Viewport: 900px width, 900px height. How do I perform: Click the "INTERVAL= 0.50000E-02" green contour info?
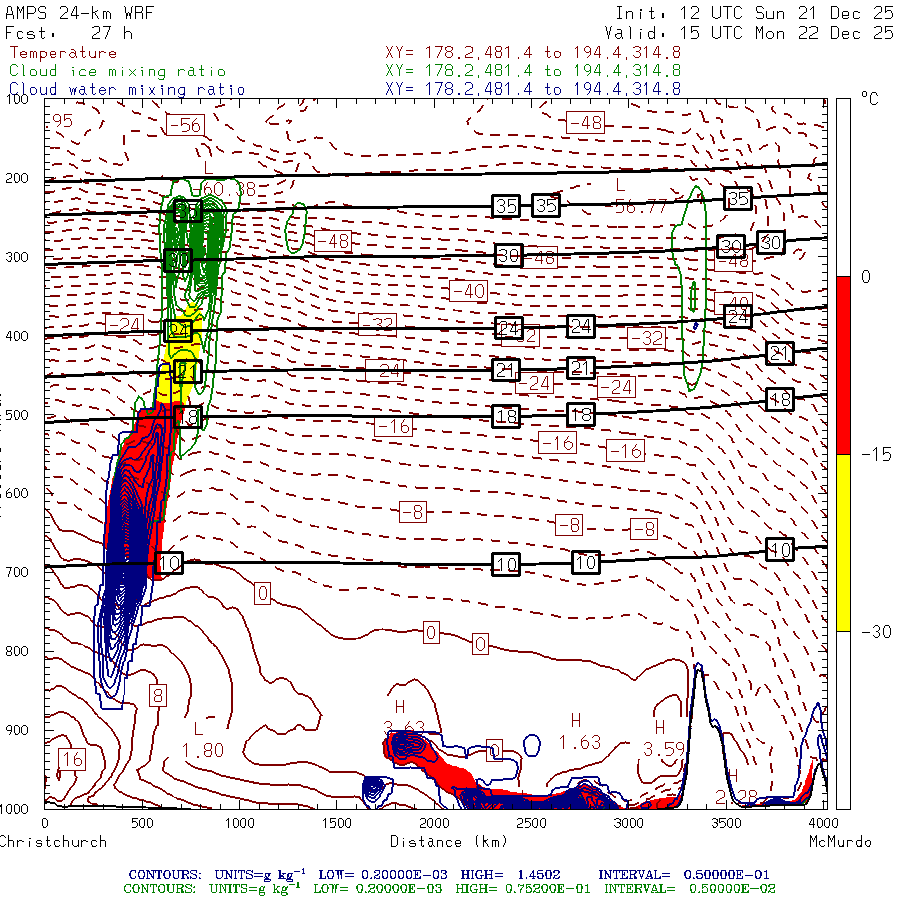coord(690,889)
